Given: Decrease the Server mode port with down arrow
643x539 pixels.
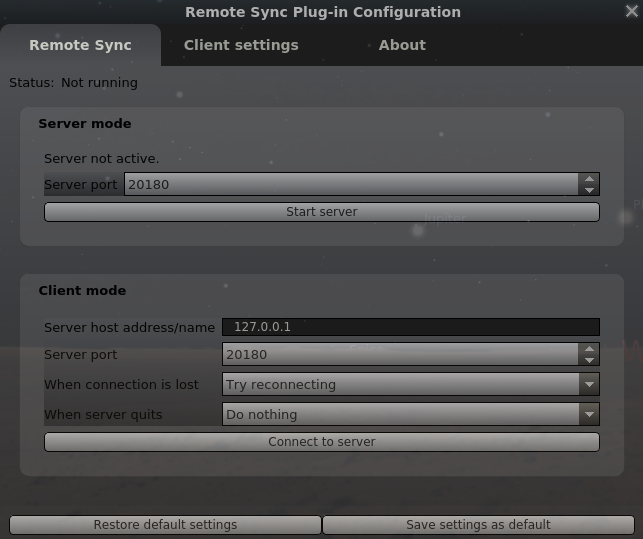Looking at the screenshot, I should (x=589, y=190).
